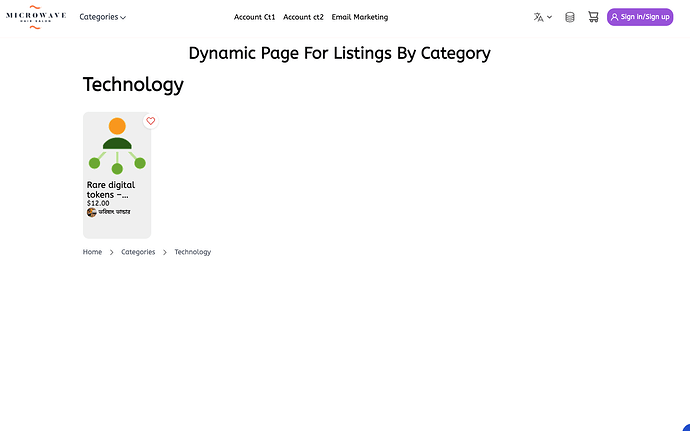
Task: Click the Categories breadcrumb link
Action: point(138,252)
